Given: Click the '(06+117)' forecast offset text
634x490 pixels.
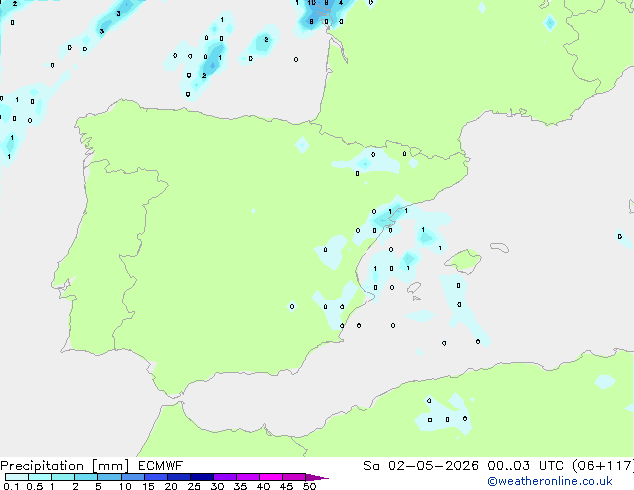Looking at the screenshot, I should coord(603,466).
